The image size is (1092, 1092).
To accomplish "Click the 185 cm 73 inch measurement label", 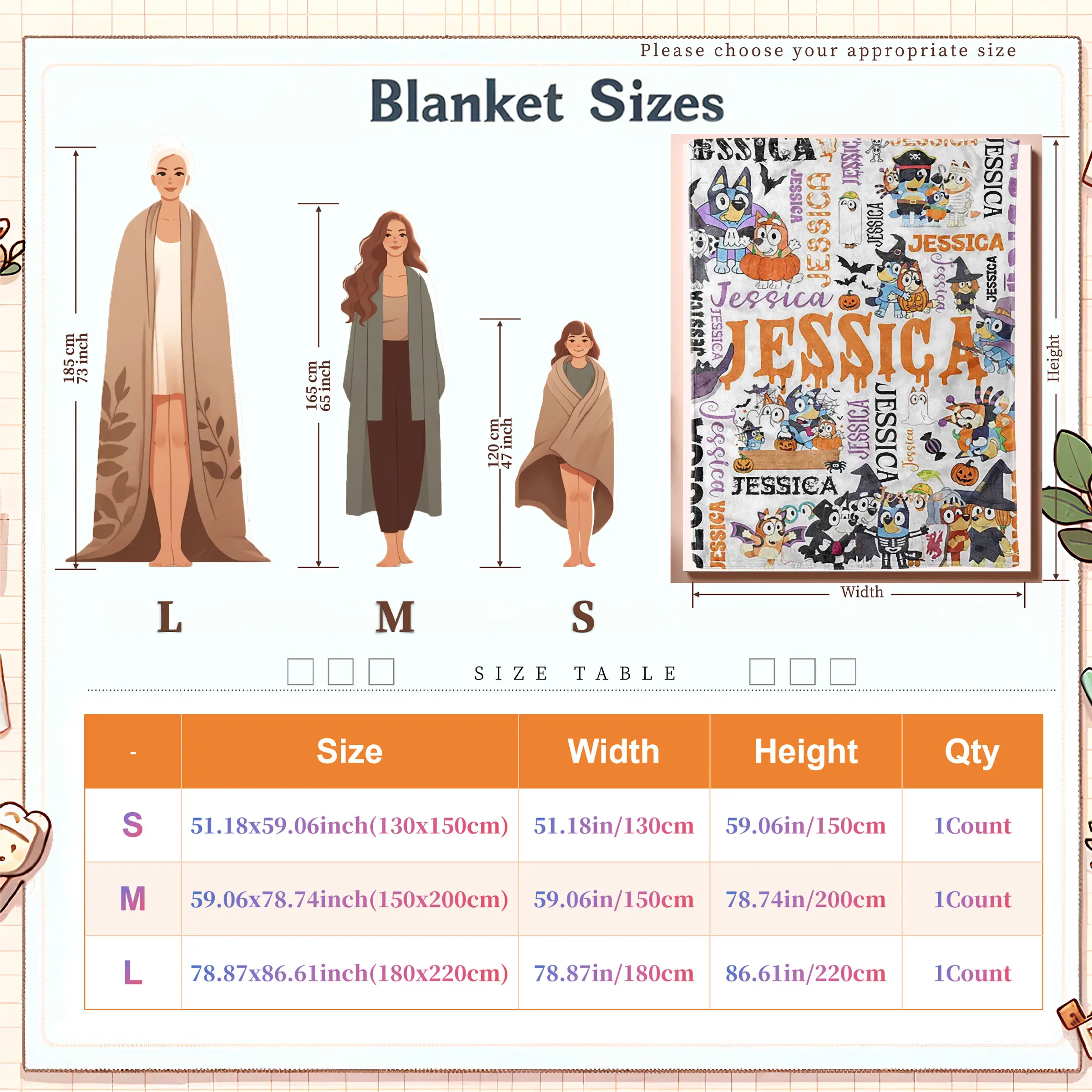I will [76, 358].
